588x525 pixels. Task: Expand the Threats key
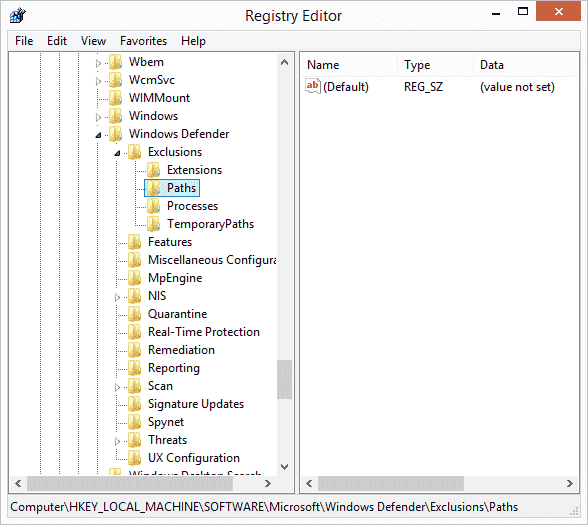point(117,441)
